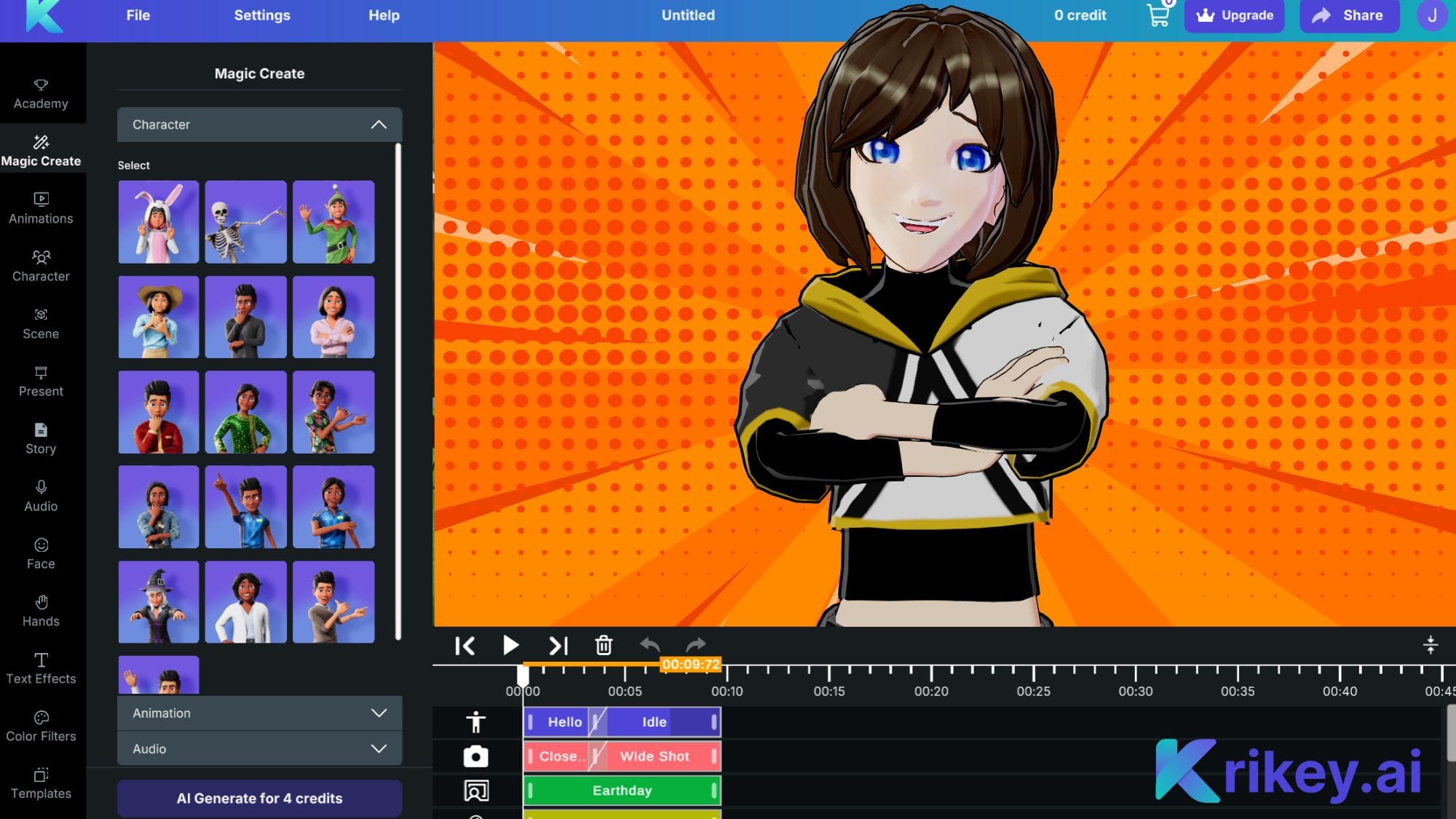Collapse the Character section expander
This screenshot has height=819, width=1456.
pos(378,124)
